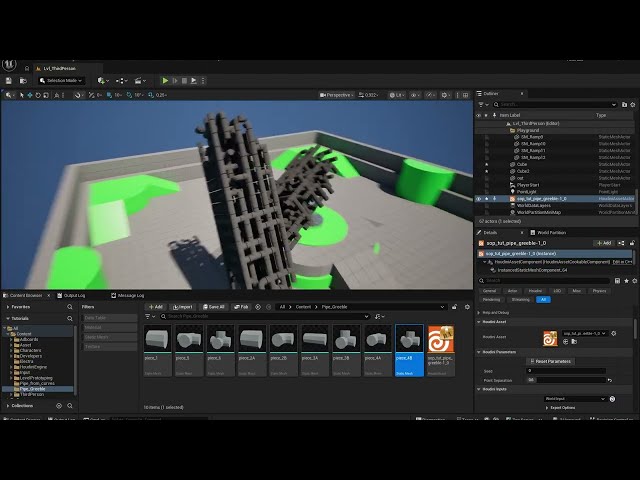This screenshot has width=640, height=480.
Task: Open the Lit view mode dropdown
Action: click(x=396, y=95)
